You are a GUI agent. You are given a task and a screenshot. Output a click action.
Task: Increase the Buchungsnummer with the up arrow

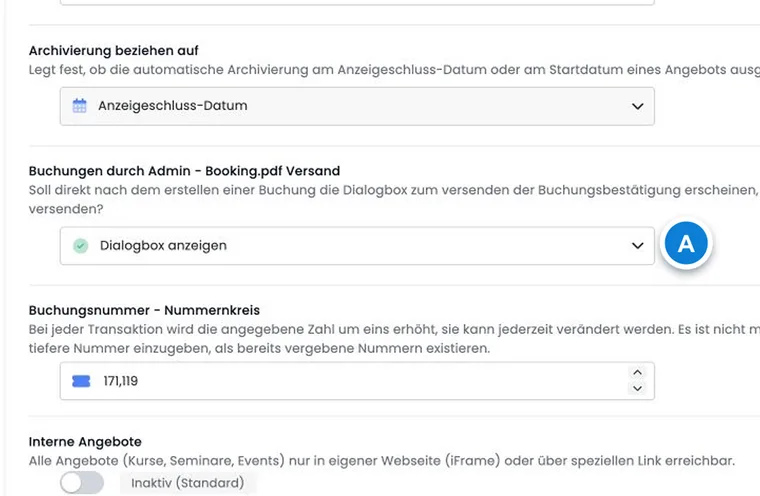pyautogui.click(x=637, y=372)
